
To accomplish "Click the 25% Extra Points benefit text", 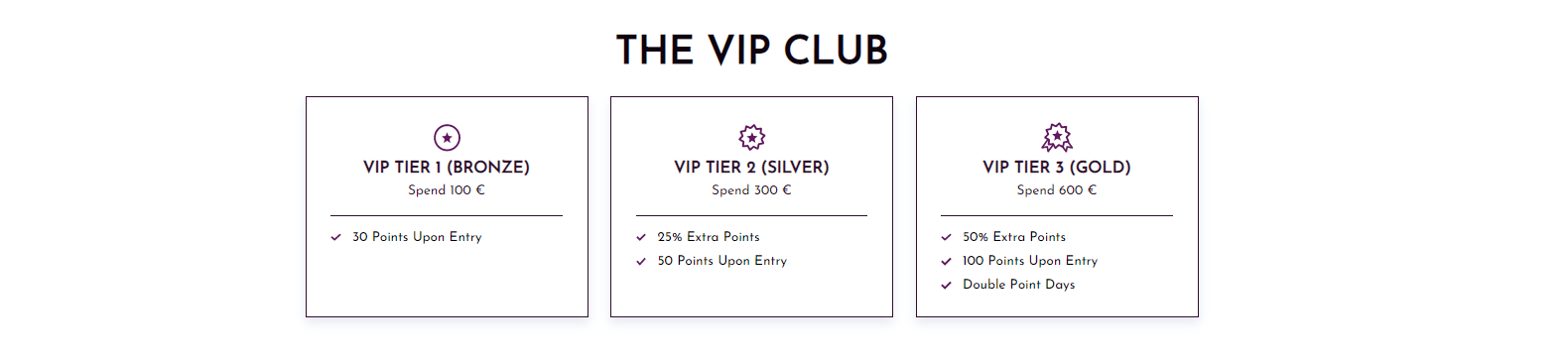I will pos(709,237).
